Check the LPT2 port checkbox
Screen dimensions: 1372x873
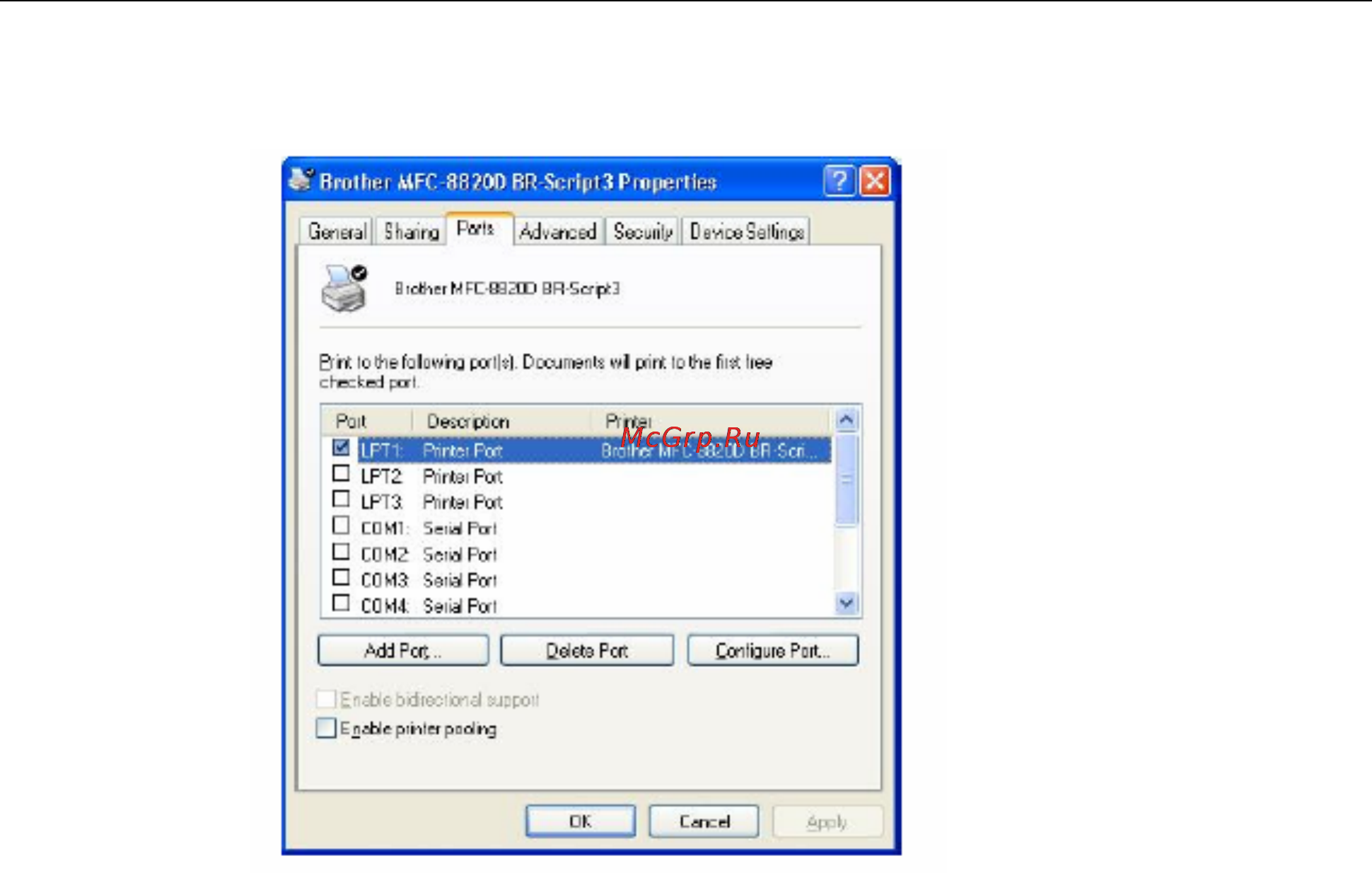341,473
